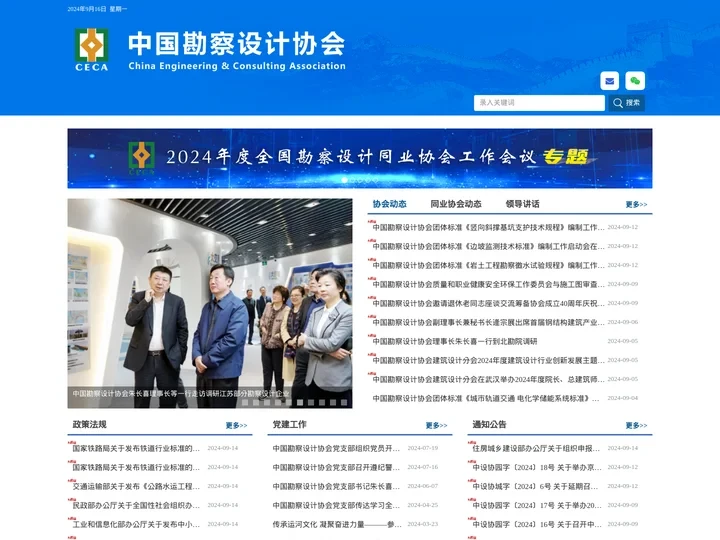Open 党支部书记朱长喜 article

tap(336, 486)
